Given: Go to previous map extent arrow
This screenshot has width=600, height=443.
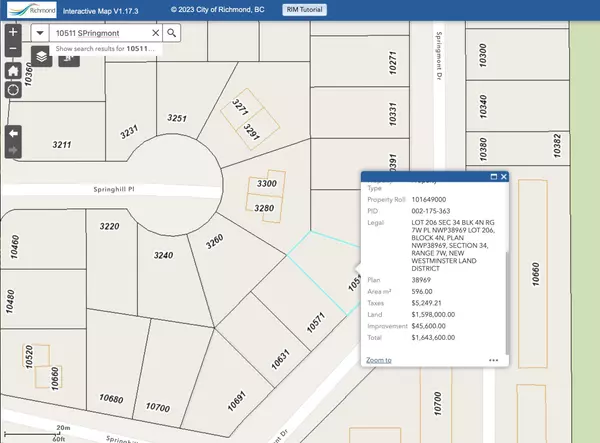Looking at the screenshot, I should click(x=13, y=134).
